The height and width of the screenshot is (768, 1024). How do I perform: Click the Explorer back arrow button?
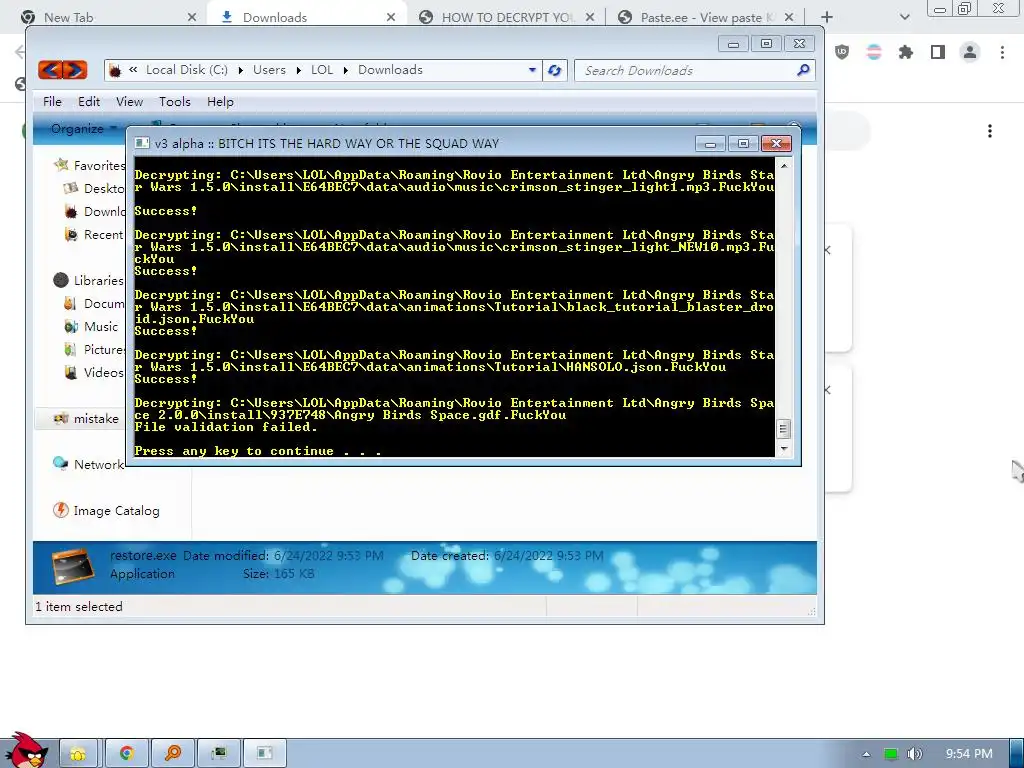pyautogui.click(x=51, y=70)
